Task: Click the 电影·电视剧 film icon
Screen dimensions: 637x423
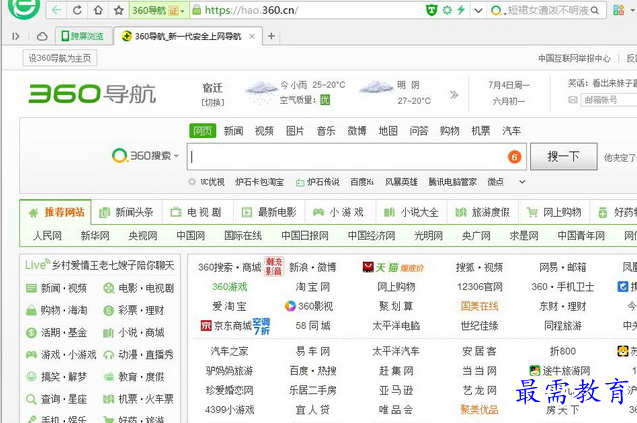Action: tap(108, 288)
